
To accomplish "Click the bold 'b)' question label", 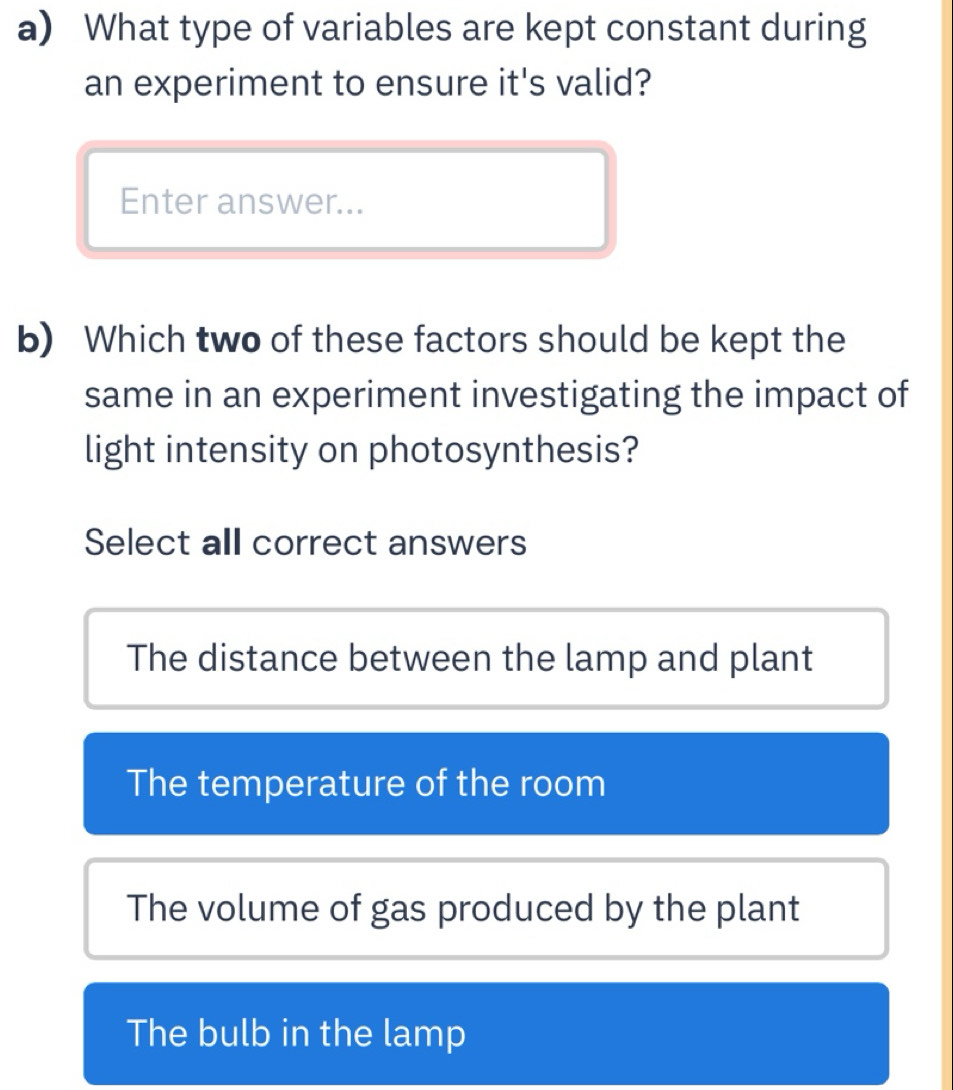I will [35, 340].
